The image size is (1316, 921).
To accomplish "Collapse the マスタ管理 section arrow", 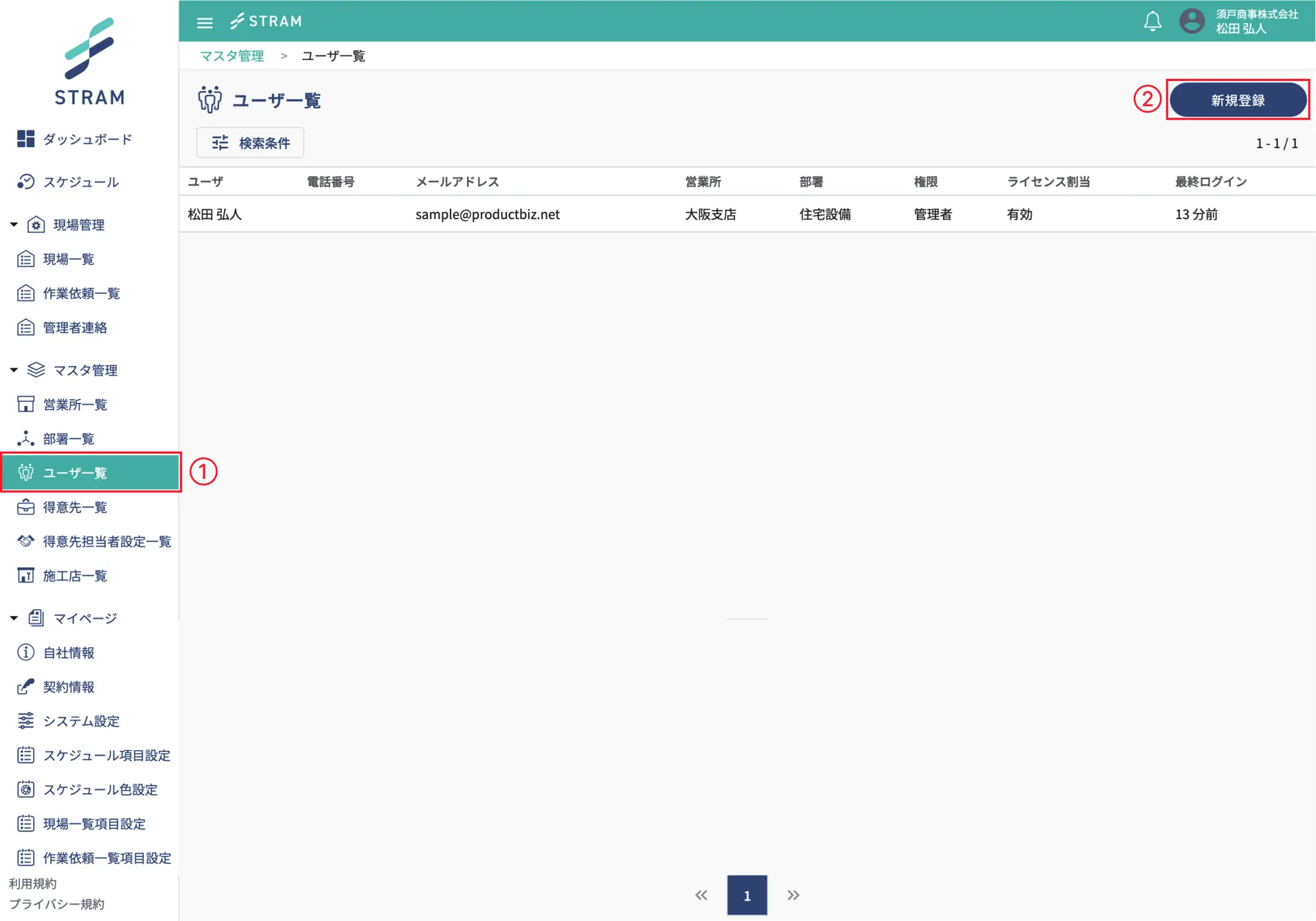I will click(14, 370).
